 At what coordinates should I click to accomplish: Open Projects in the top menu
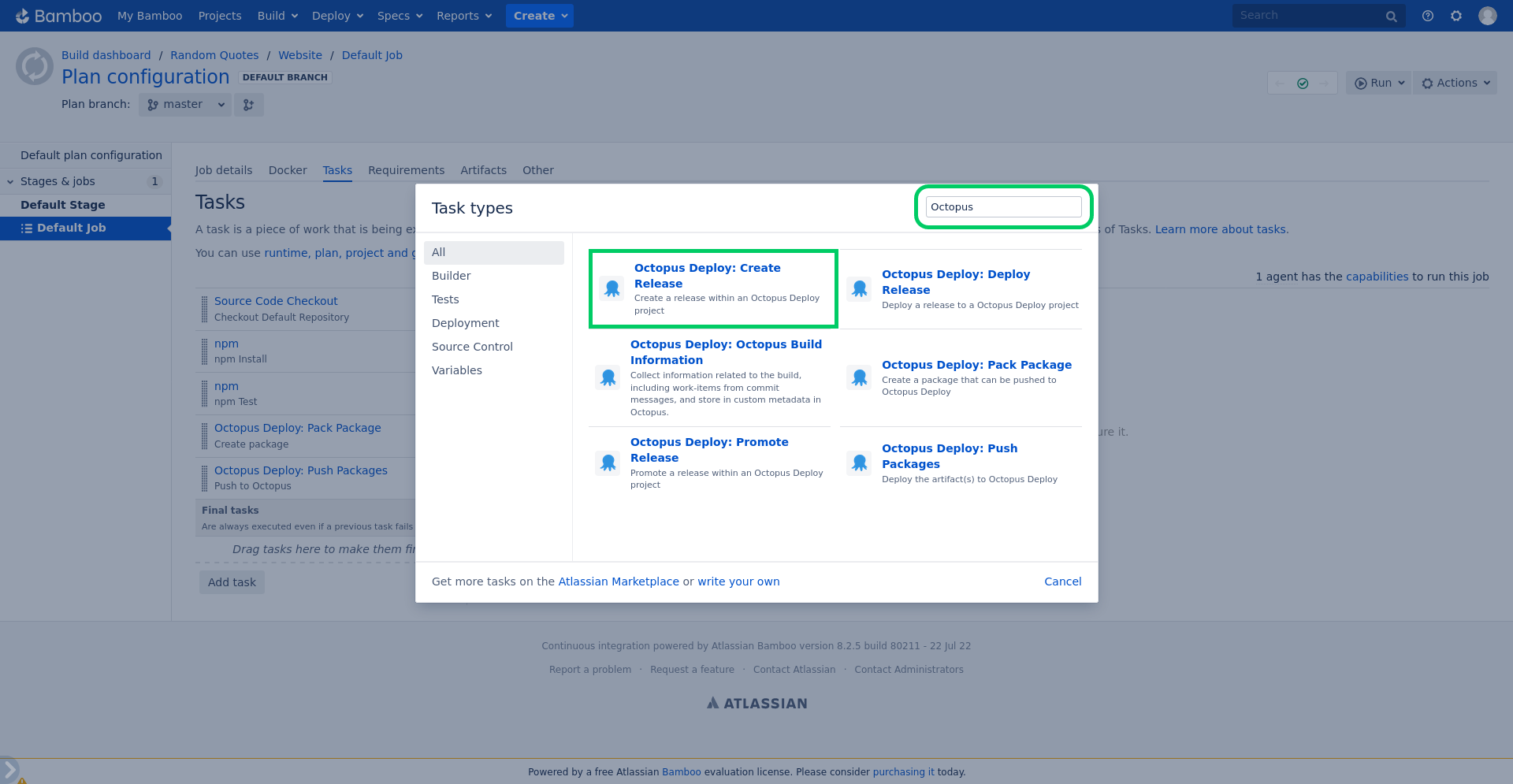click(220, 16)
